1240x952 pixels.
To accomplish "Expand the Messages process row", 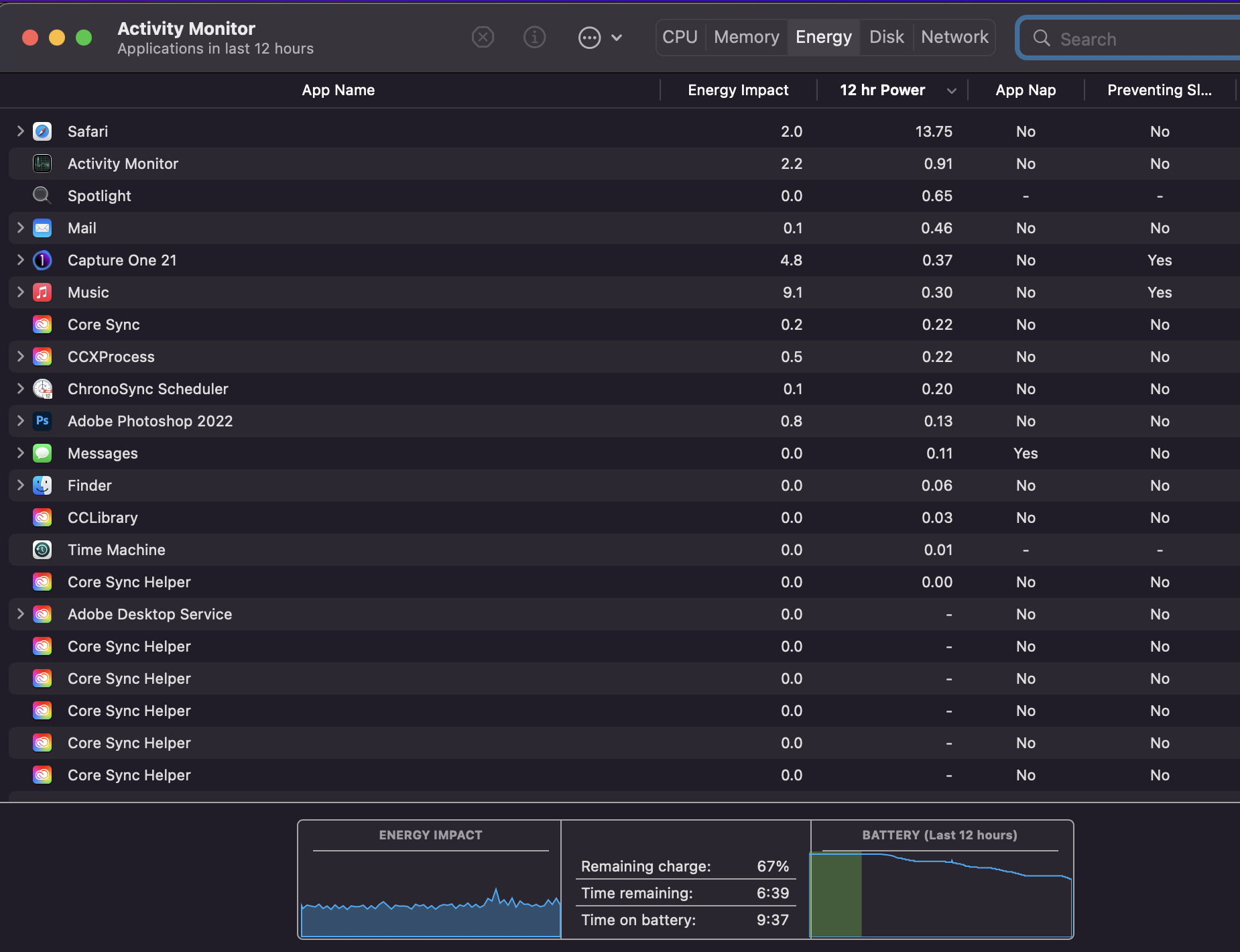I will 20,453.
